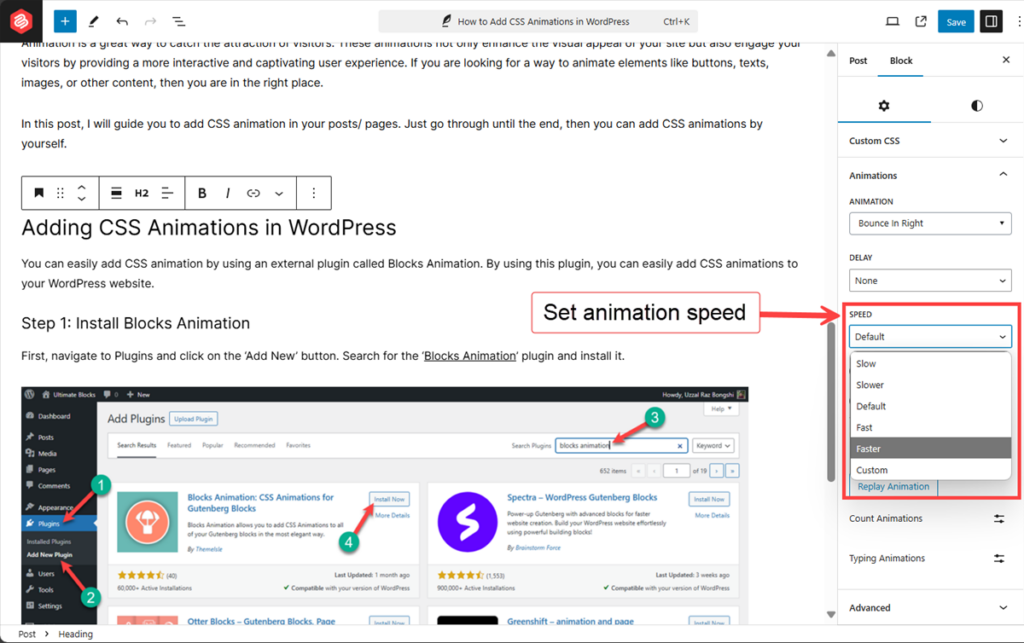Switch to Post tab
The image size is (1024, 643).
[x=858, y=60]
